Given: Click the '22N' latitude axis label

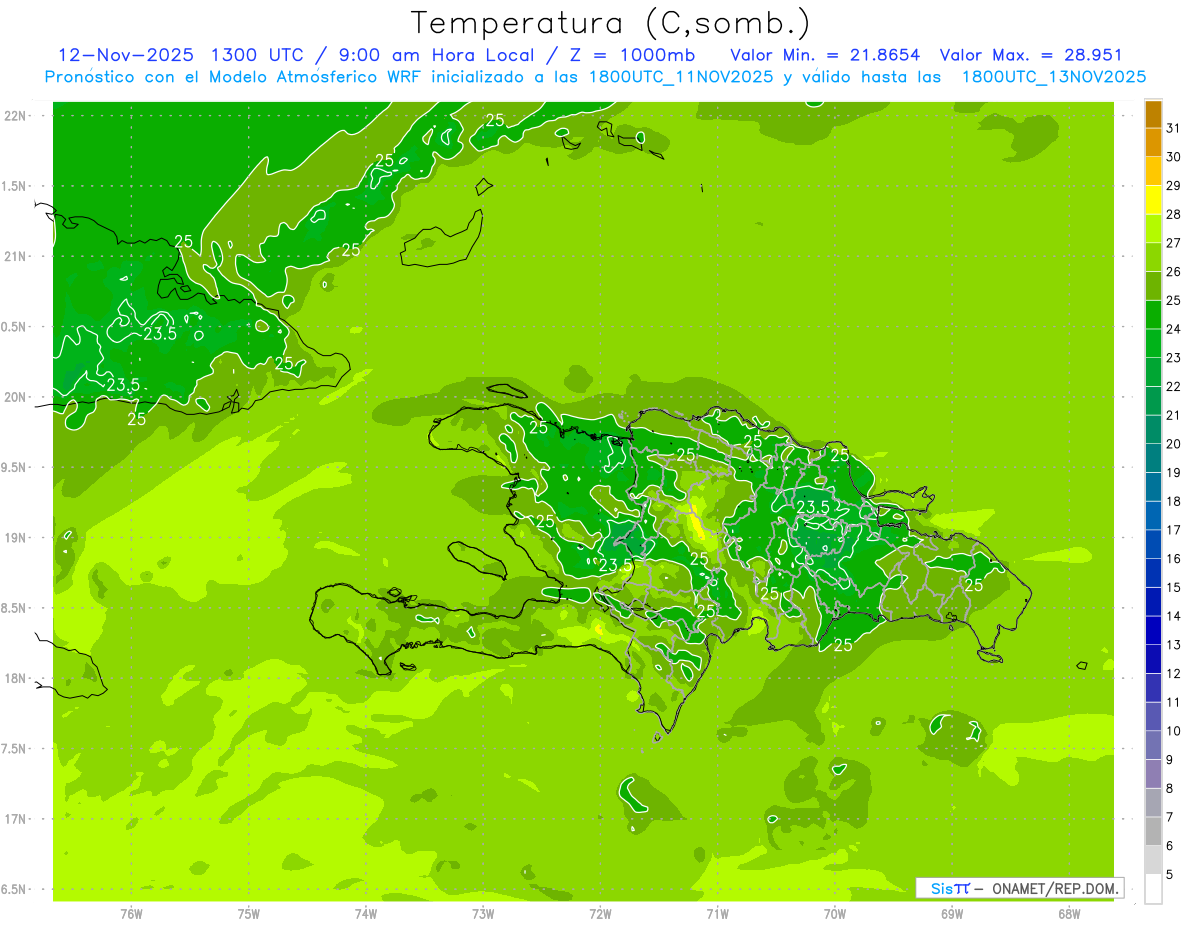Looking at the screenshot, I should click(17, 116).
